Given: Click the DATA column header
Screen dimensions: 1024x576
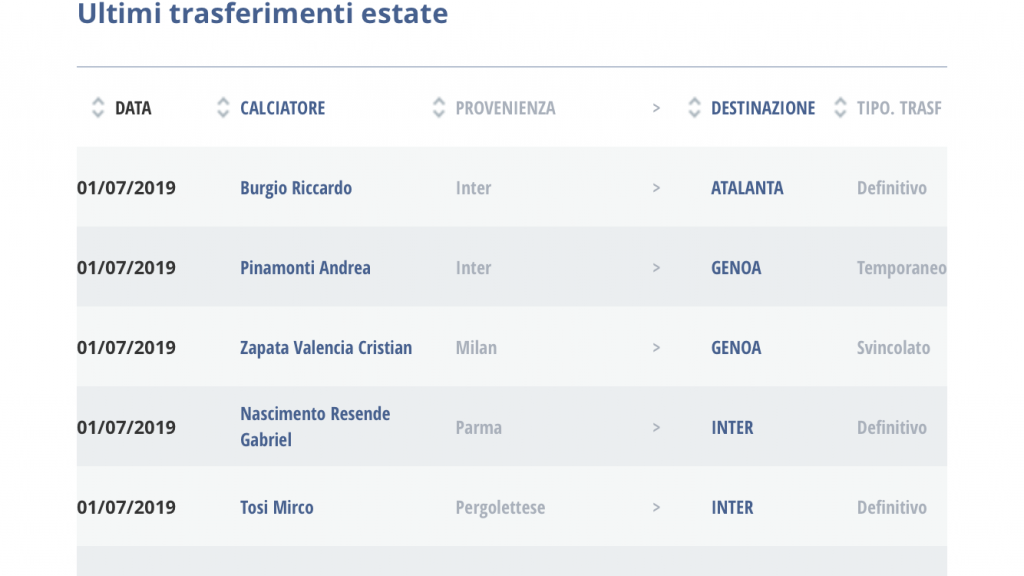Looking at the screenshot, I should pos(133,108).
